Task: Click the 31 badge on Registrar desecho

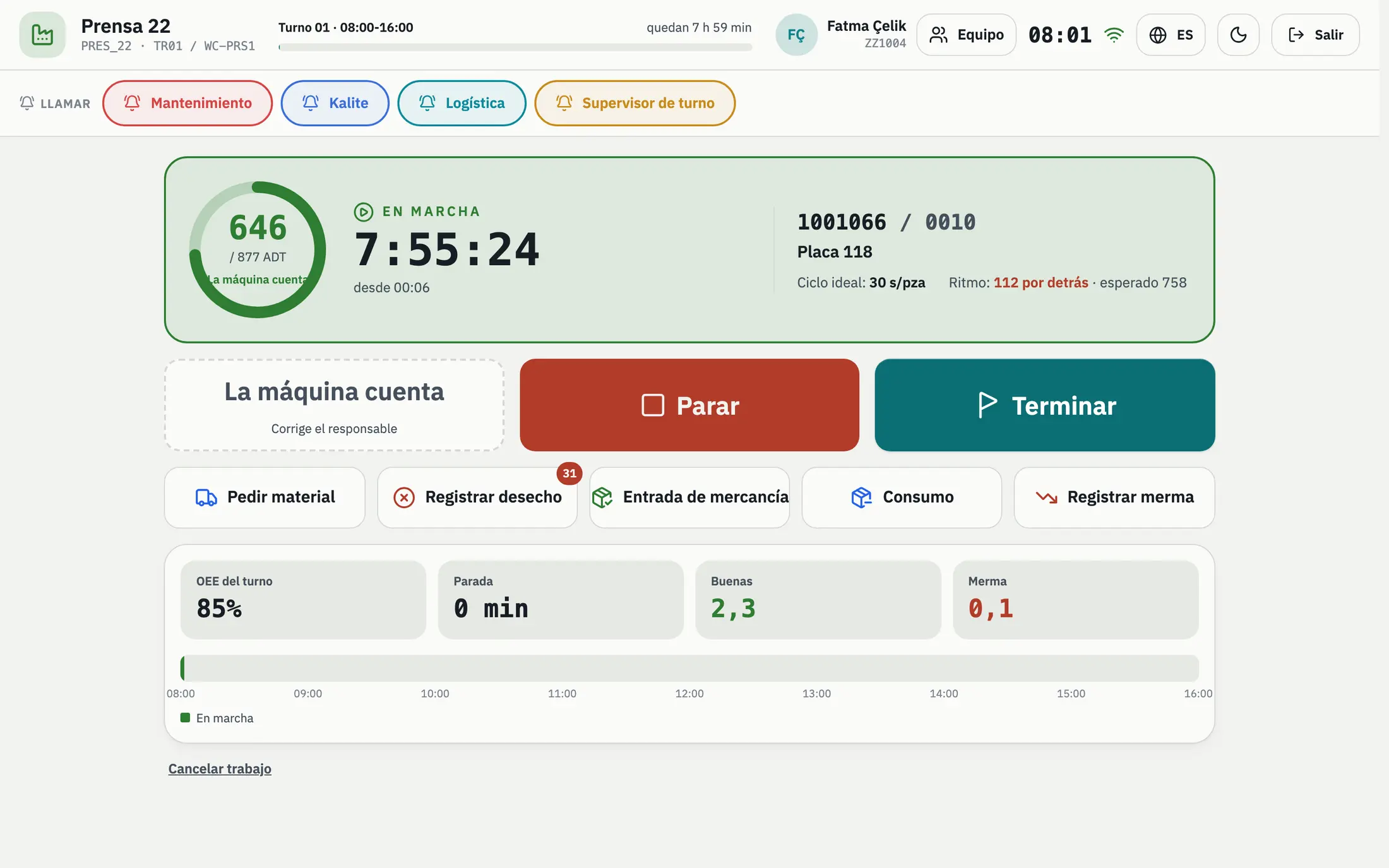Action: click(x=569, y=473)
